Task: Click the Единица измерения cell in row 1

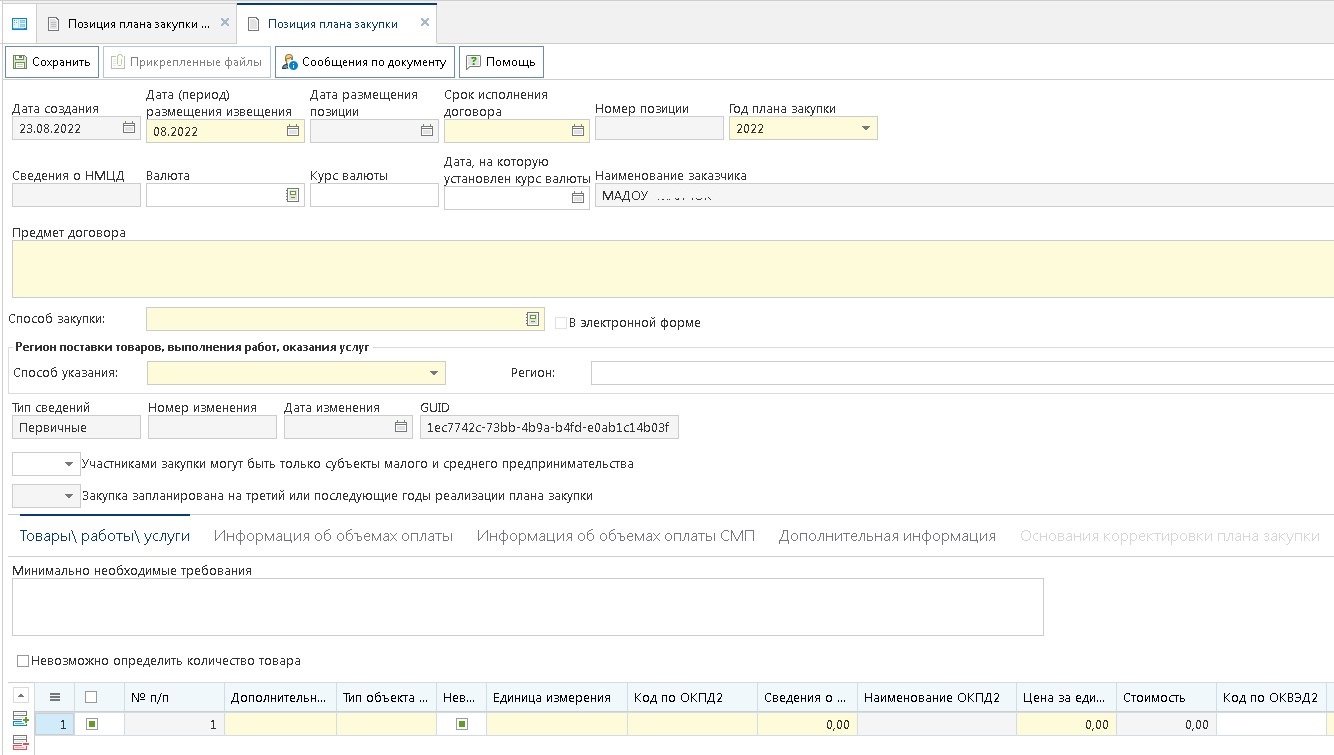Action: tap(557, 724)
